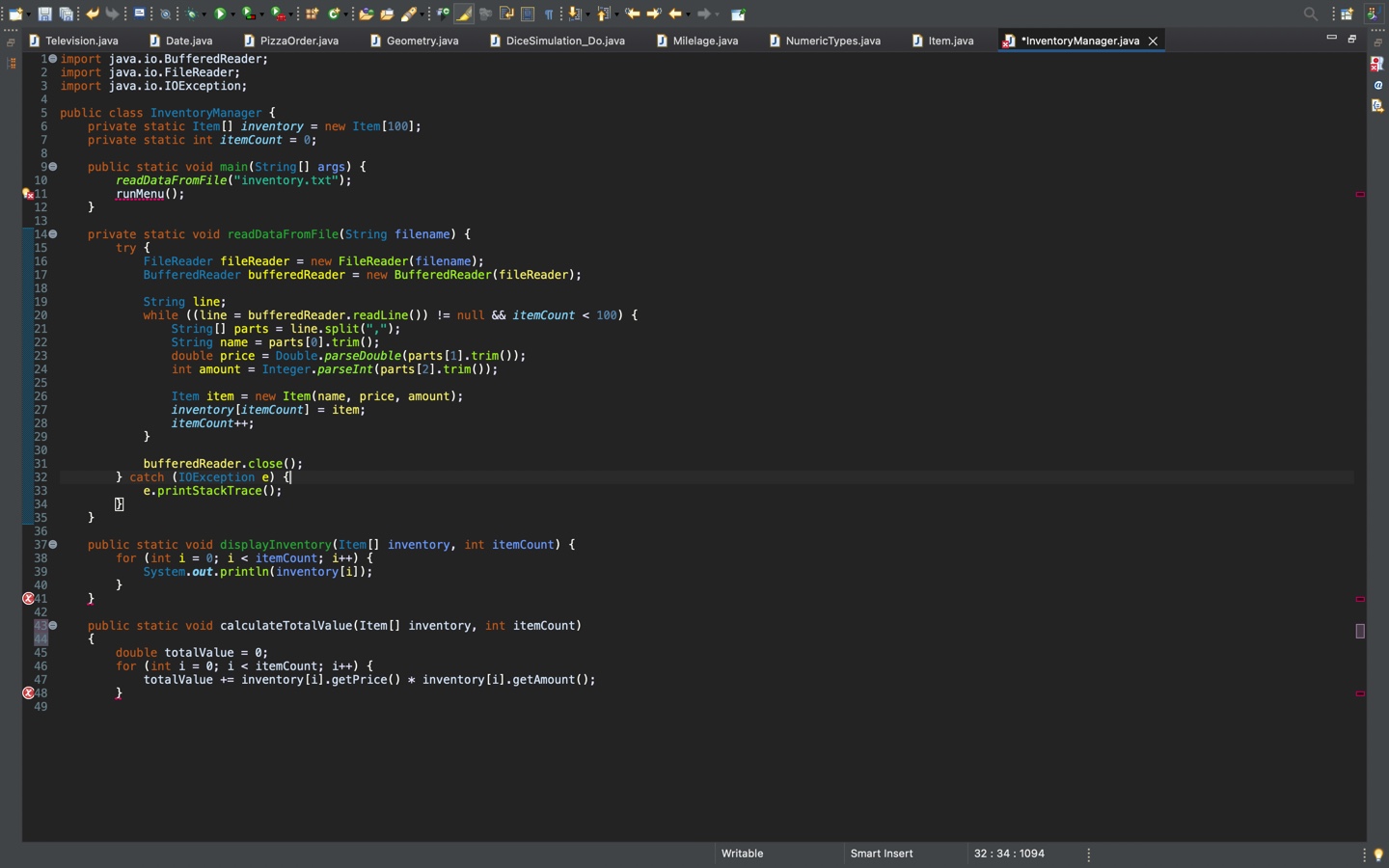Toggle Mark Occurrences highlighter
1389x868 pixels.
(464, 14)
